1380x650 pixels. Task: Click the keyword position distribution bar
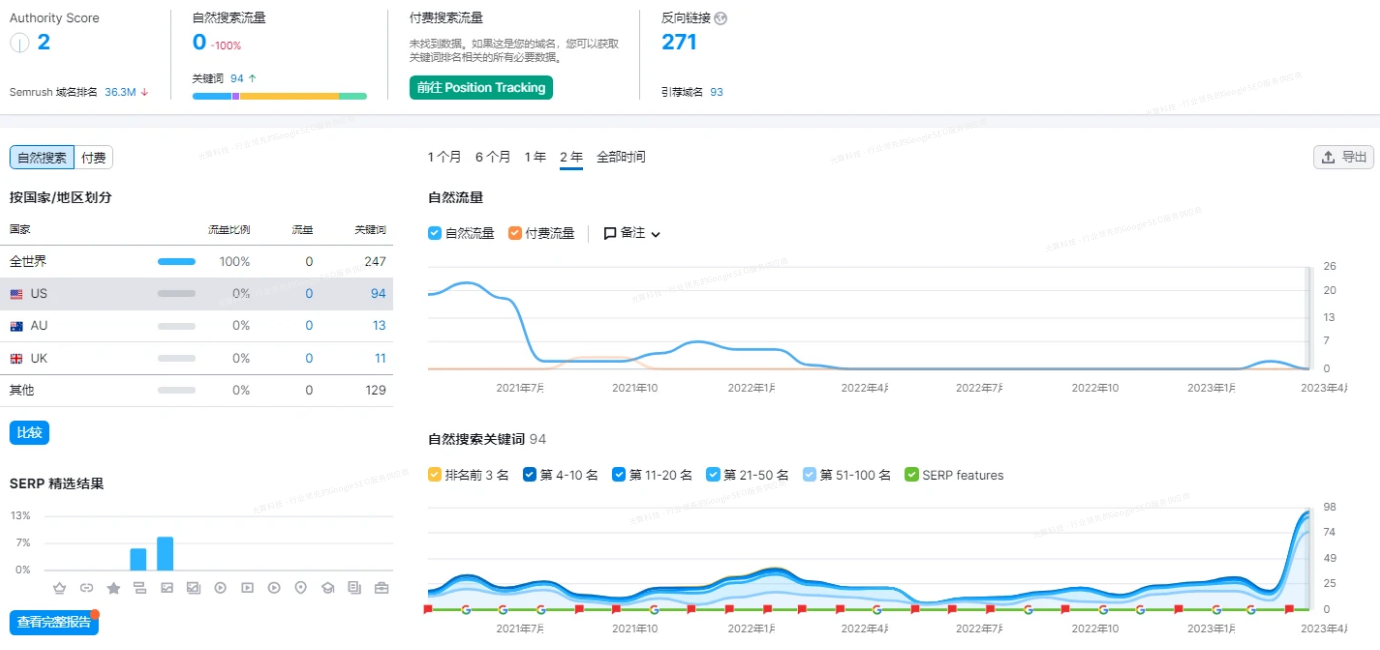coord(280,95)
